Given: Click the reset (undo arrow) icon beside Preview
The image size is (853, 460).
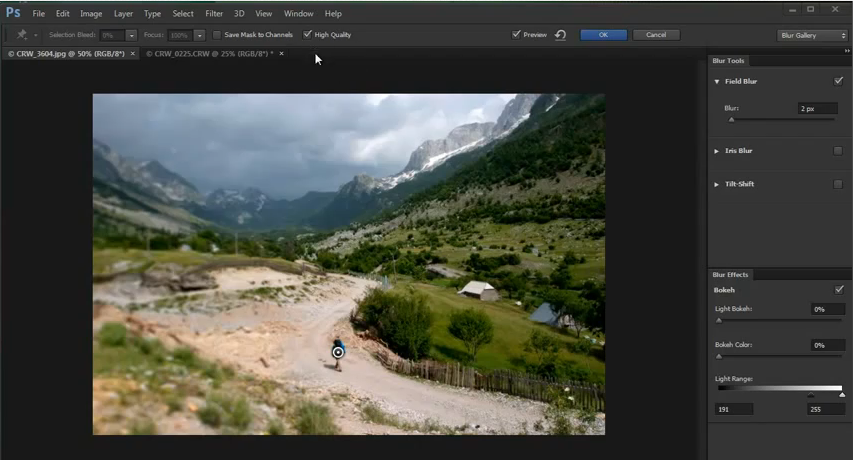Looking at the screenshot, I should [560, 35].
